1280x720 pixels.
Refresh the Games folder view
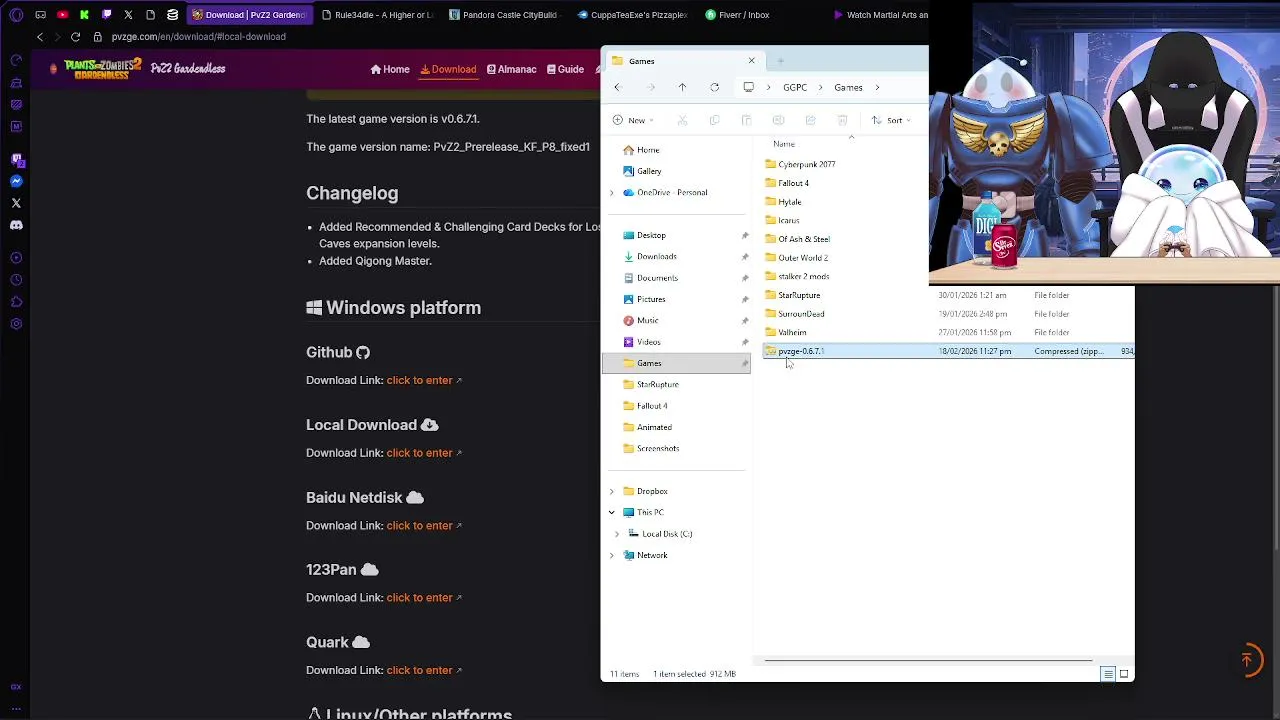point(714,88)
